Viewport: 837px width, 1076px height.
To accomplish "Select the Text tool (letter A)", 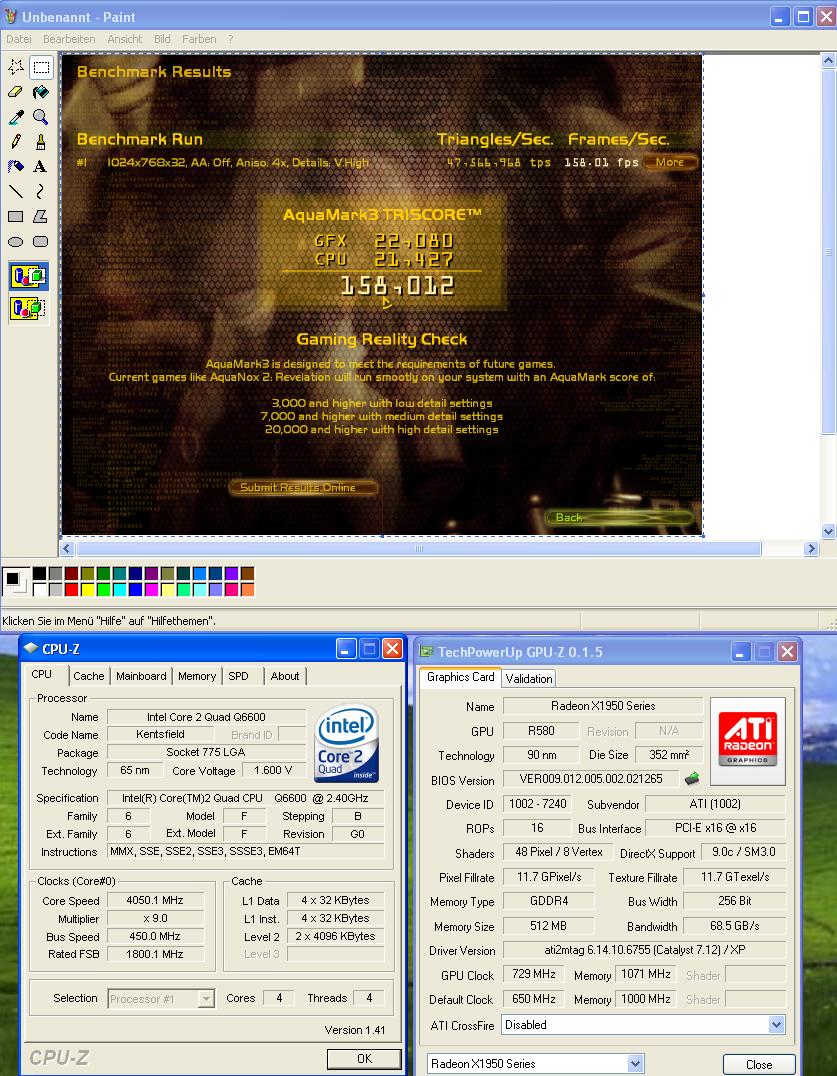I will [41, 167].
